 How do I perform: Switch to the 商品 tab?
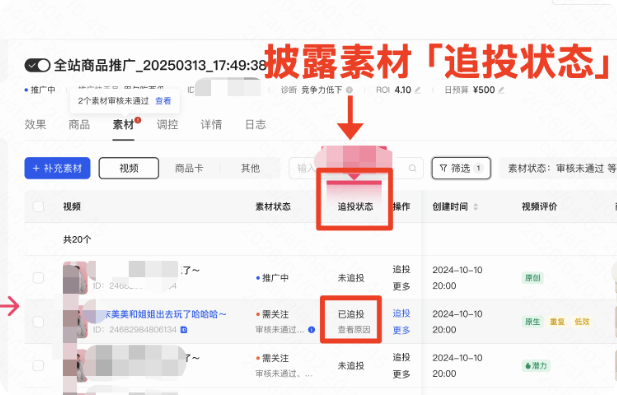pos(79,125)
